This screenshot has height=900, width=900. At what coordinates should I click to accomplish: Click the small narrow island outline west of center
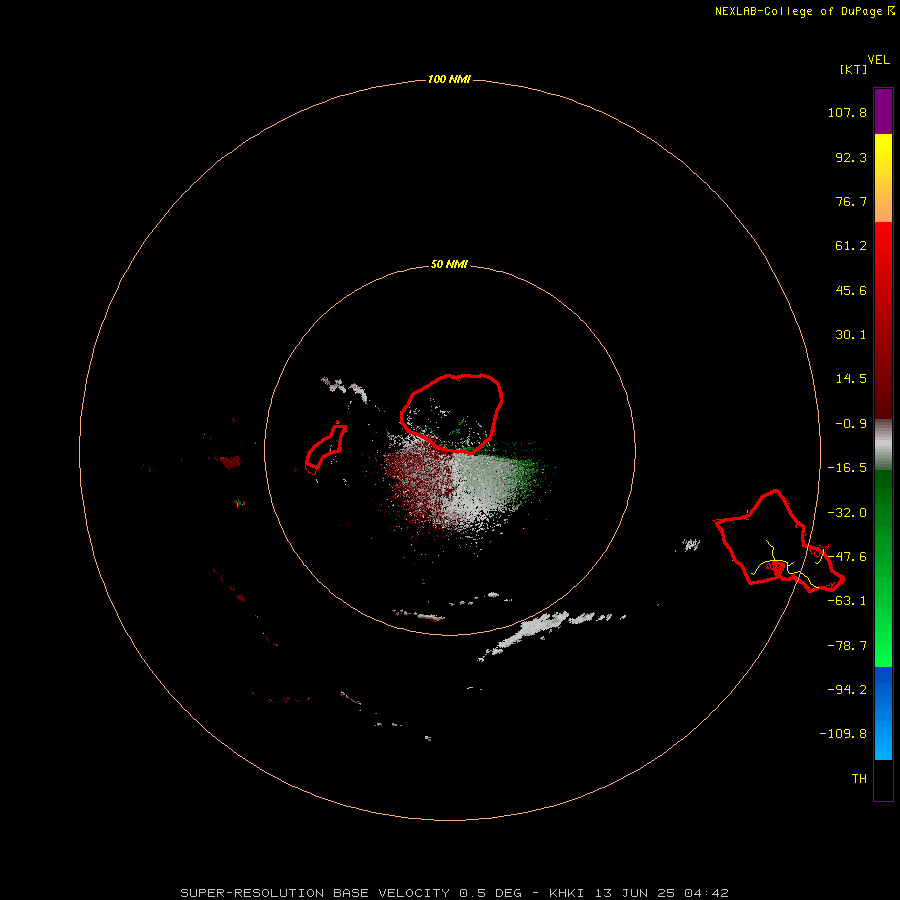(326, 448)
